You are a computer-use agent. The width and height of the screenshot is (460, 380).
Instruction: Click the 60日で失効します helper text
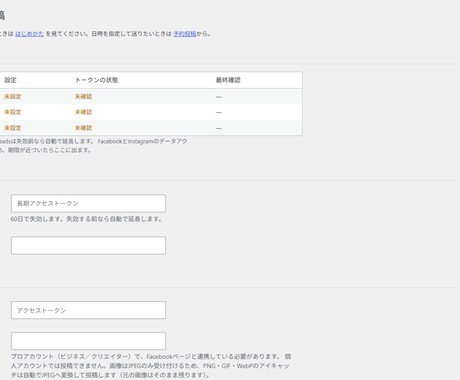coord(86,219)
